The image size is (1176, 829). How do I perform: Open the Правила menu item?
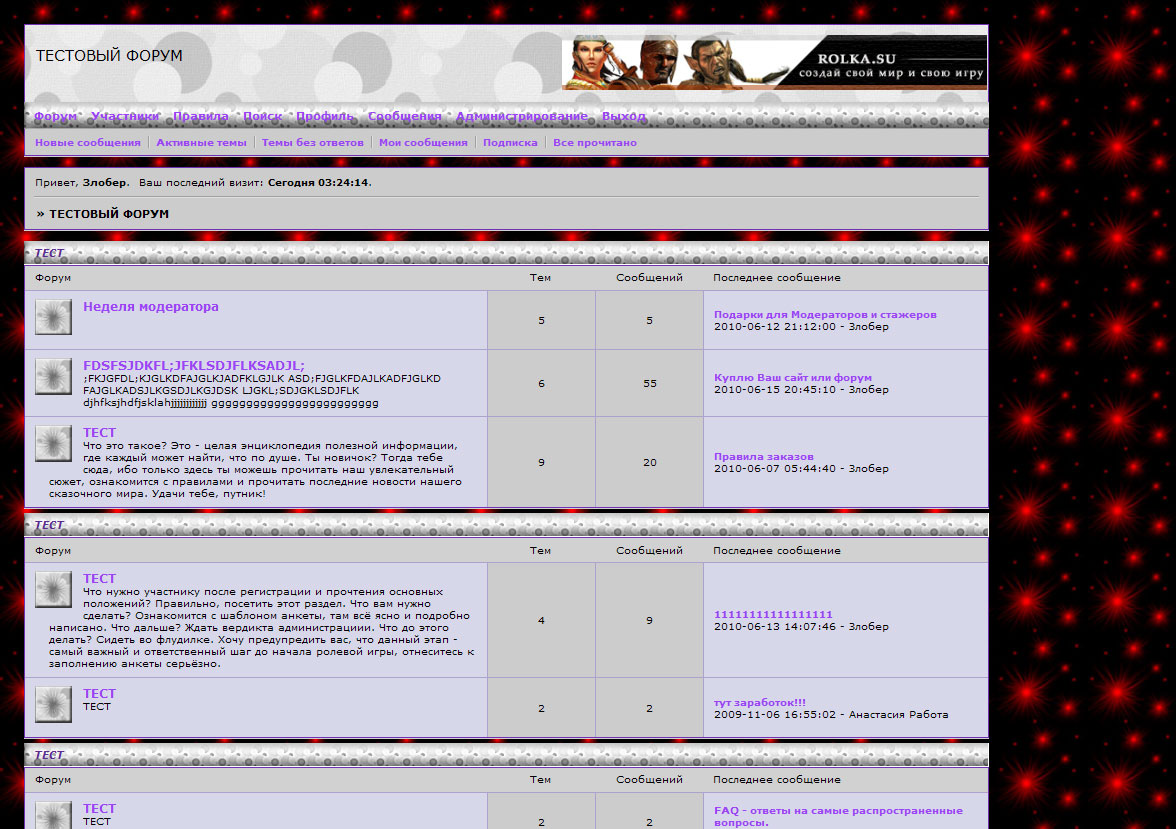200,116
